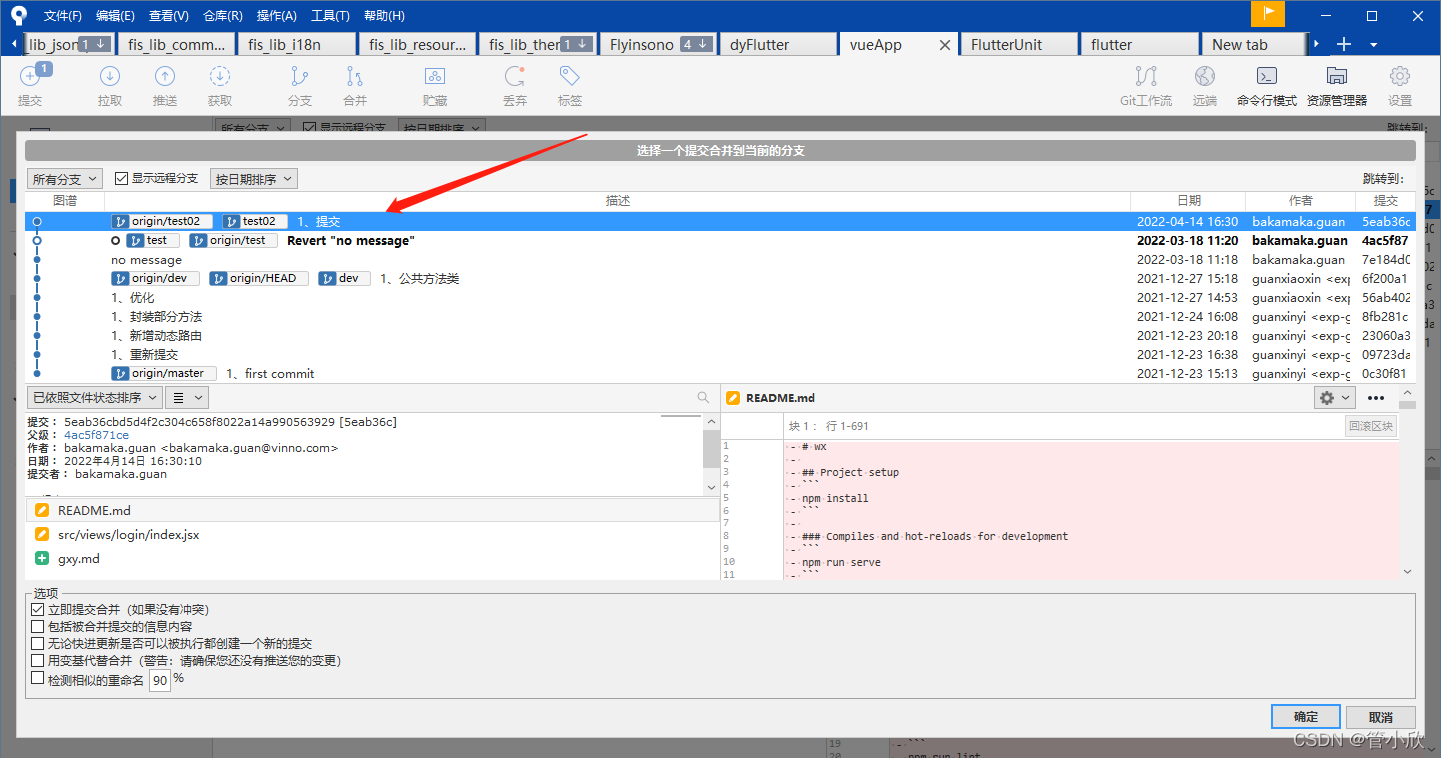
Task: Enable 包括被合并提交的信息内容 checkbox
Action: coord(38,626)
